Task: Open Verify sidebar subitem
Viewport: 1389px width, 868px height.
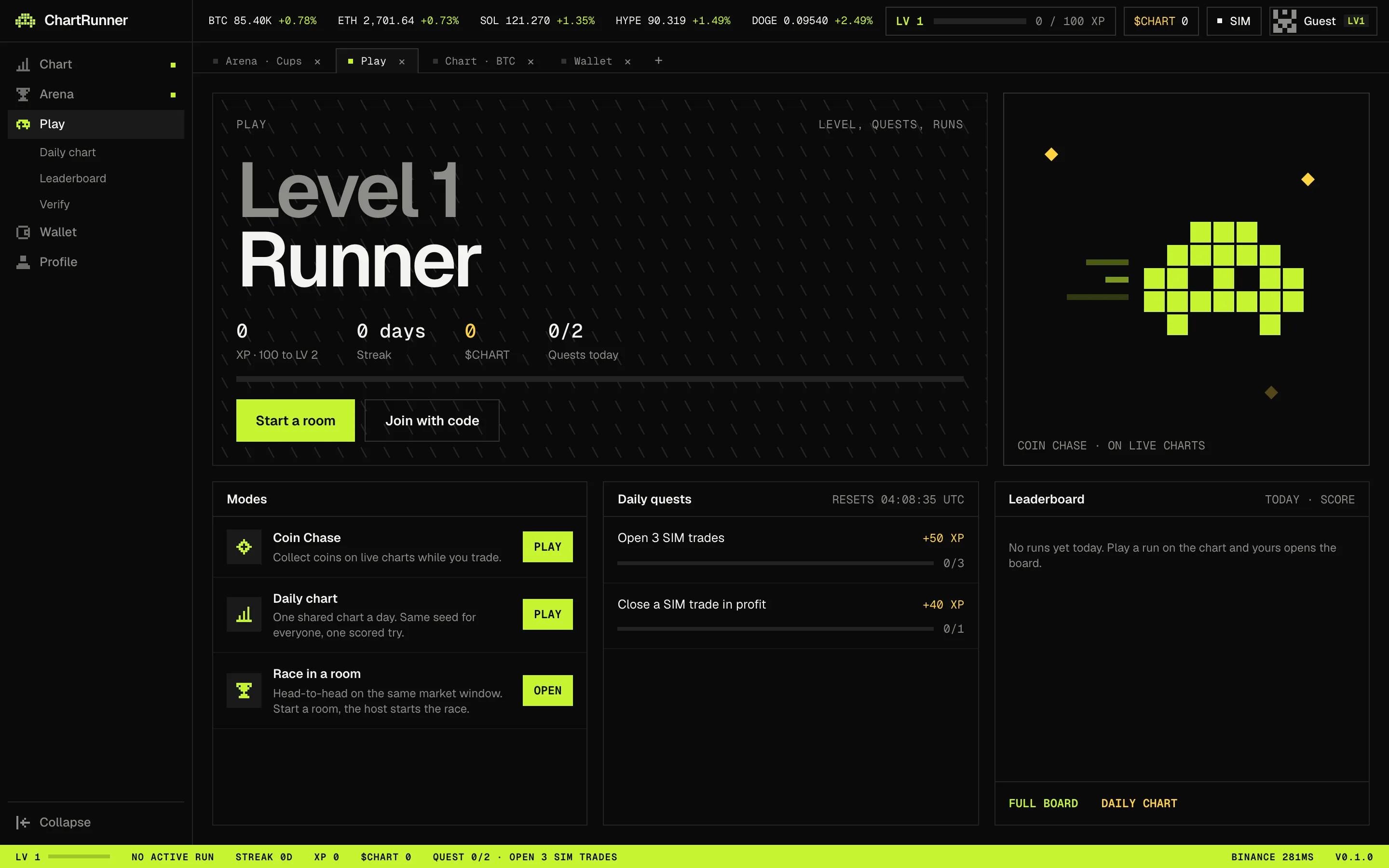Action: tap(54, 204)
